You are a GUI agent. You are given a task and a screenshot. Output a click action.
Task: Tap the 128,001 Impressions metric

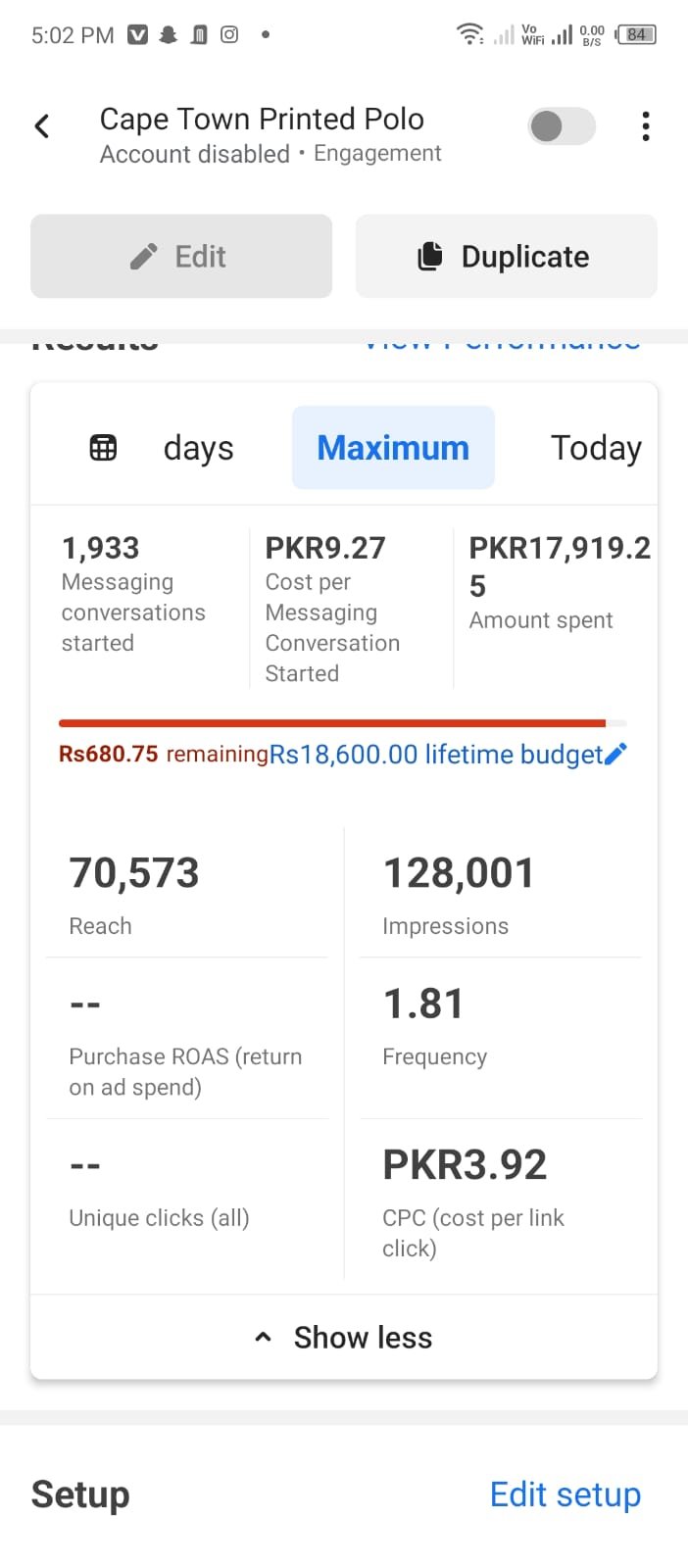459,891
